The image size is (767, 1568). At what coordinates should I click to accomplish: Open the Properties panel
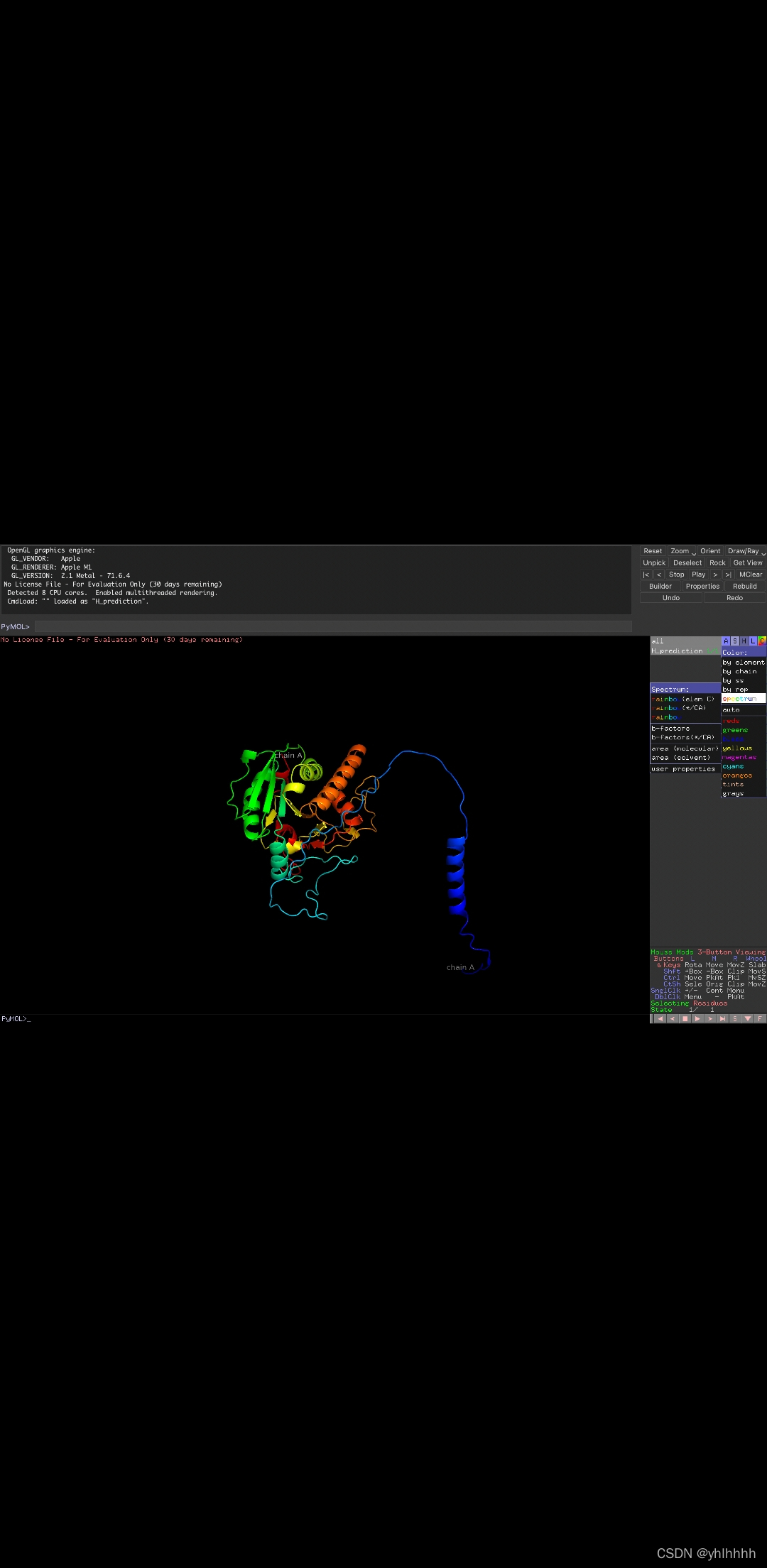pos(702,586)
